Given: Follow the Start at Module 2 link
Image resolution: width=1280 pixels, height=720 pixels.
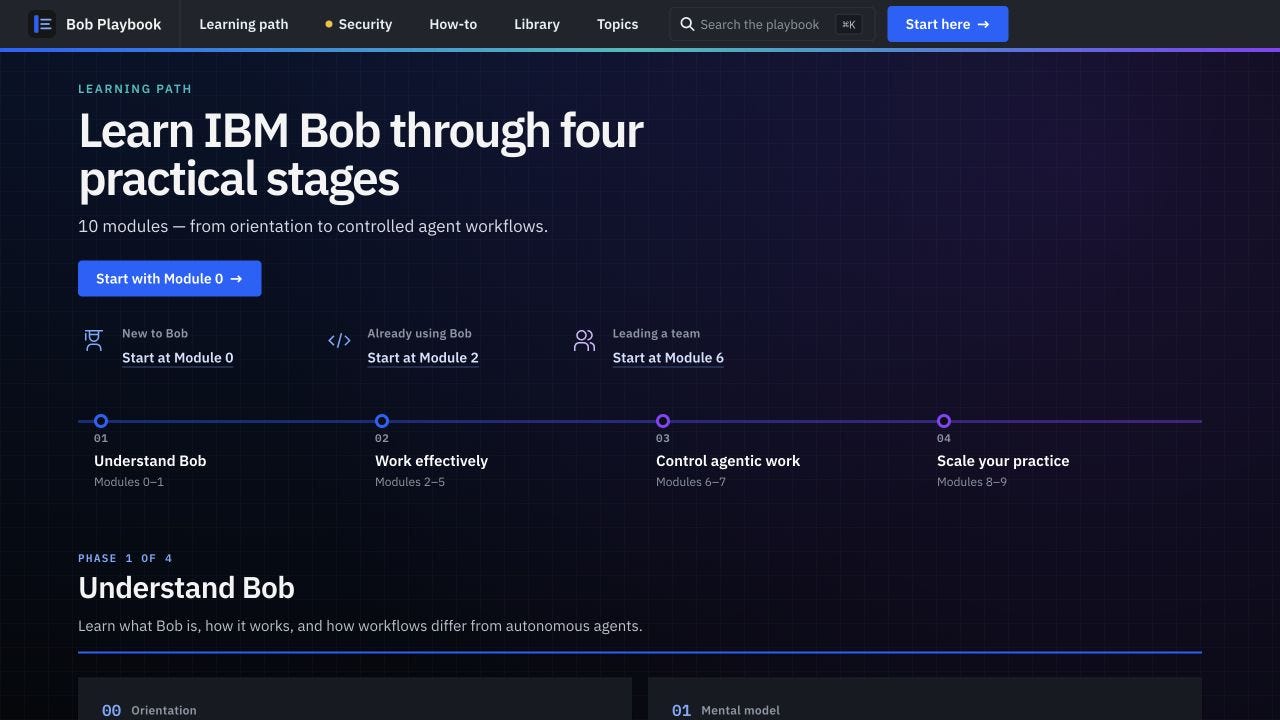Looking at the screenshot, I should 423,358.
